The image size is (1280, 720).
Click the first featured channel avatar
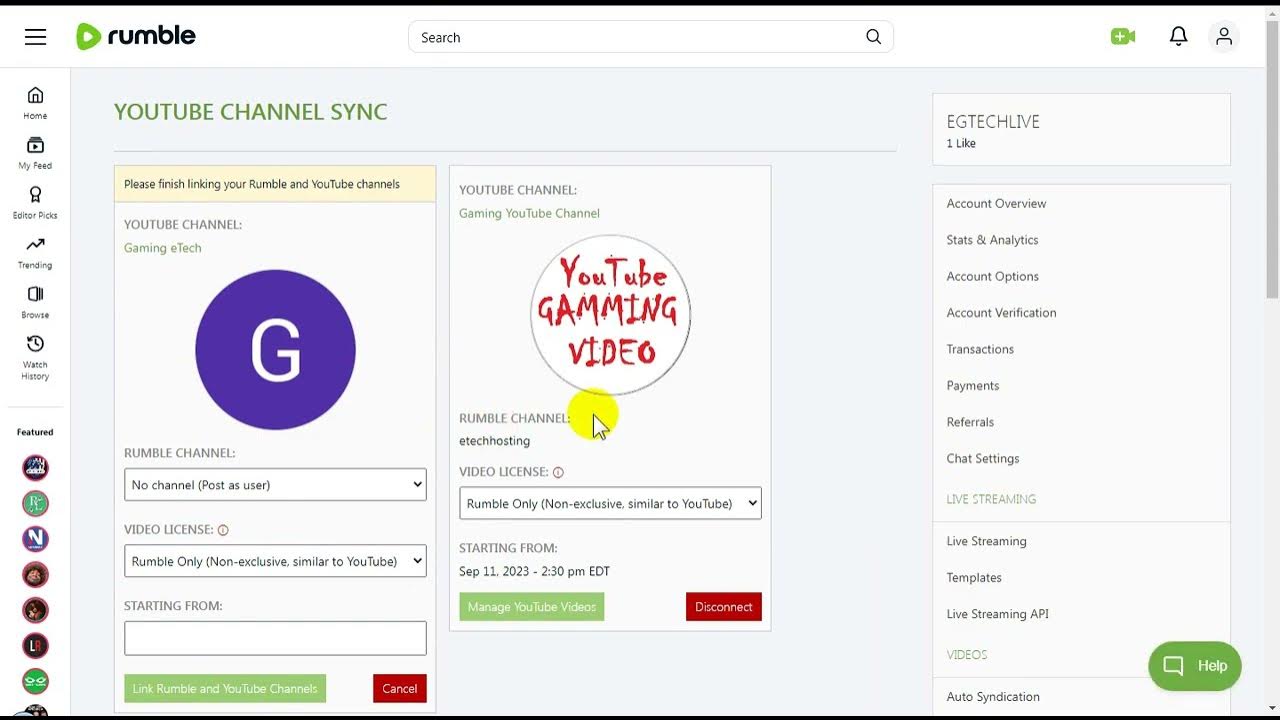pos(35,468)
